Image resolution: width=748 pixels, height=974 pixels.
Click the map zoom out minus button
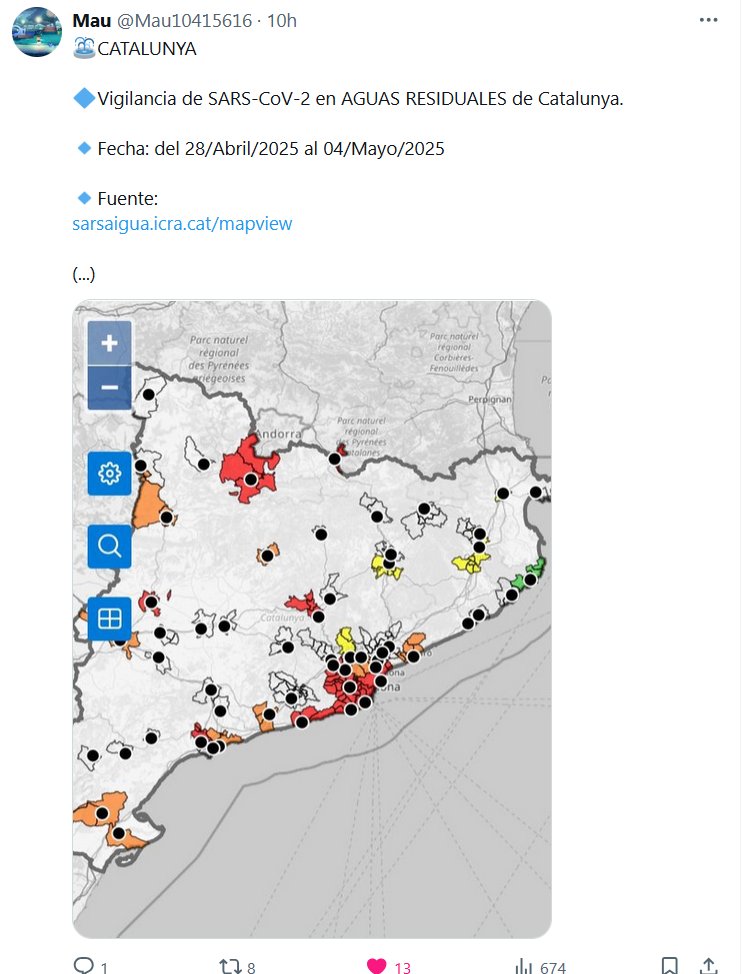tap(110, 388)
